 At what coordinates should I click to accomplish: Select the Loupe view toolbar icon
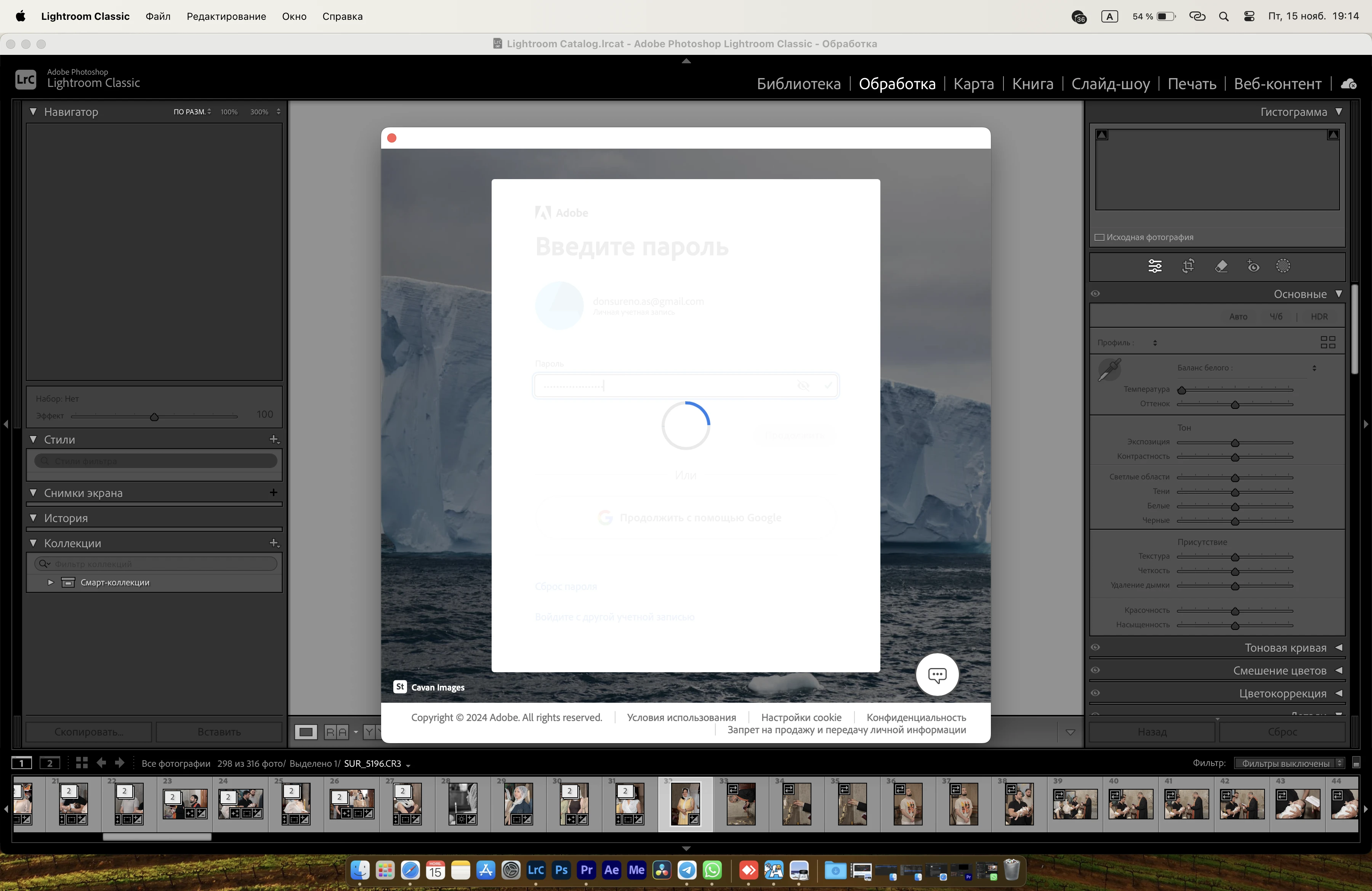pyautogui.click(x=306, y=732)
